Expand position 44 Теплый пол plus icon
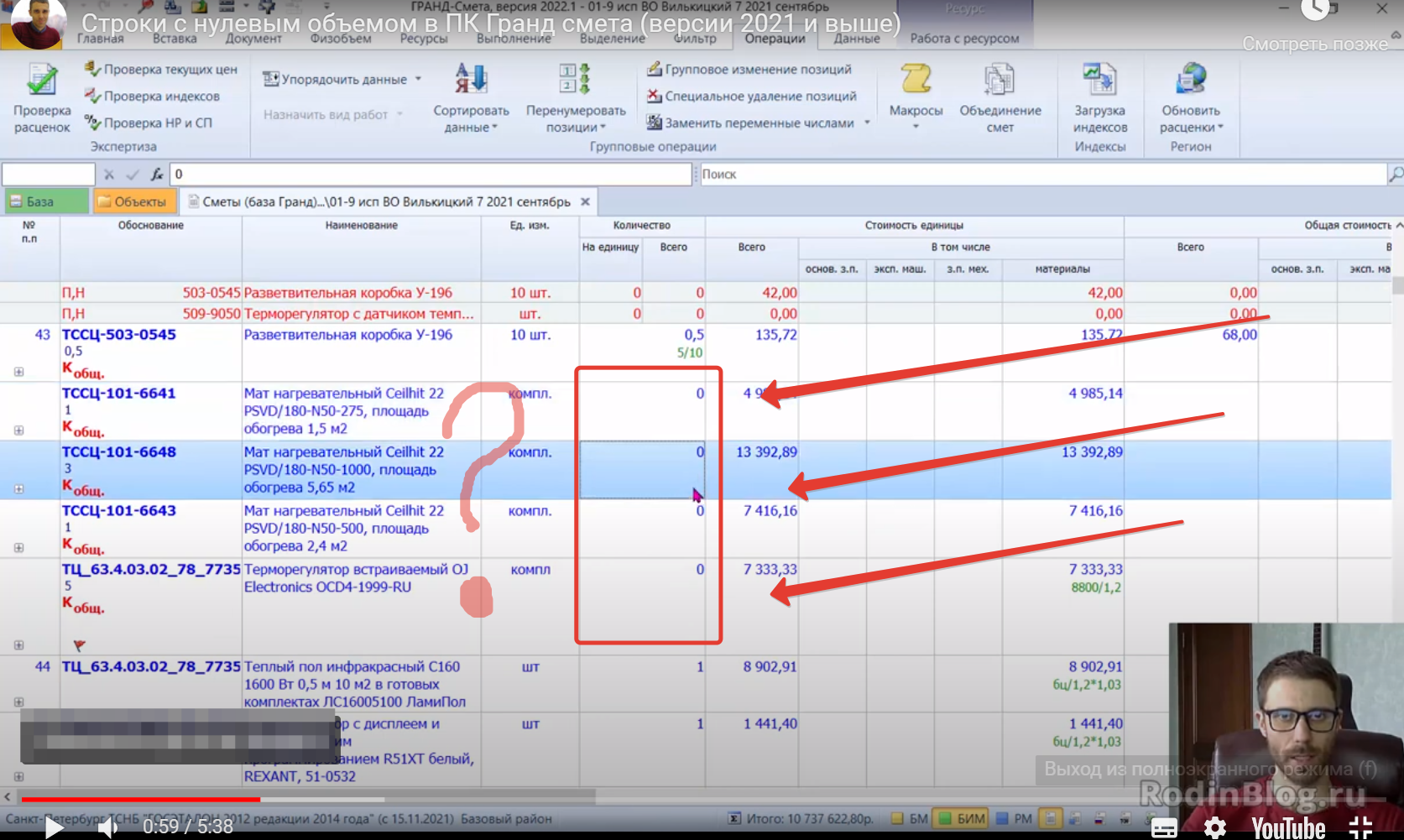1404x840 pixels. [x=18, y=702]
